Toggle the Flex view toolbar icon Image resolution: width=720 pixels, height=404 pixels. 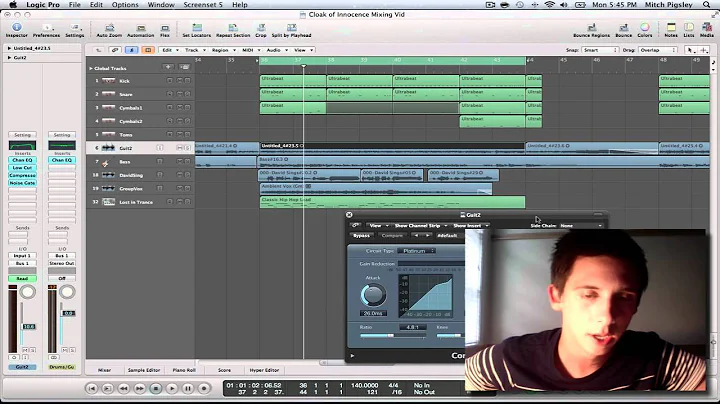pyautogui.click(x=164, y=28)
